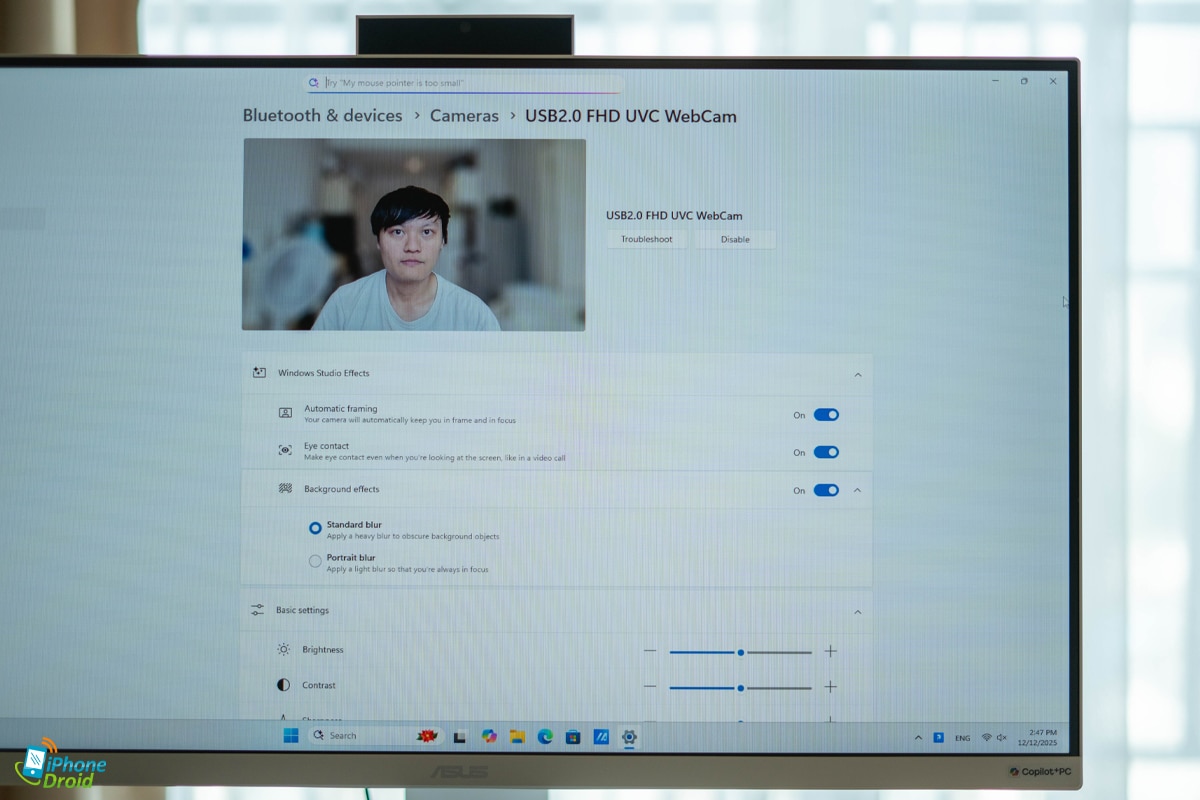Switch off Background effects toggle
This screenshot has width=1200, height=800.
pyautogui.click(x=826, y=490)
